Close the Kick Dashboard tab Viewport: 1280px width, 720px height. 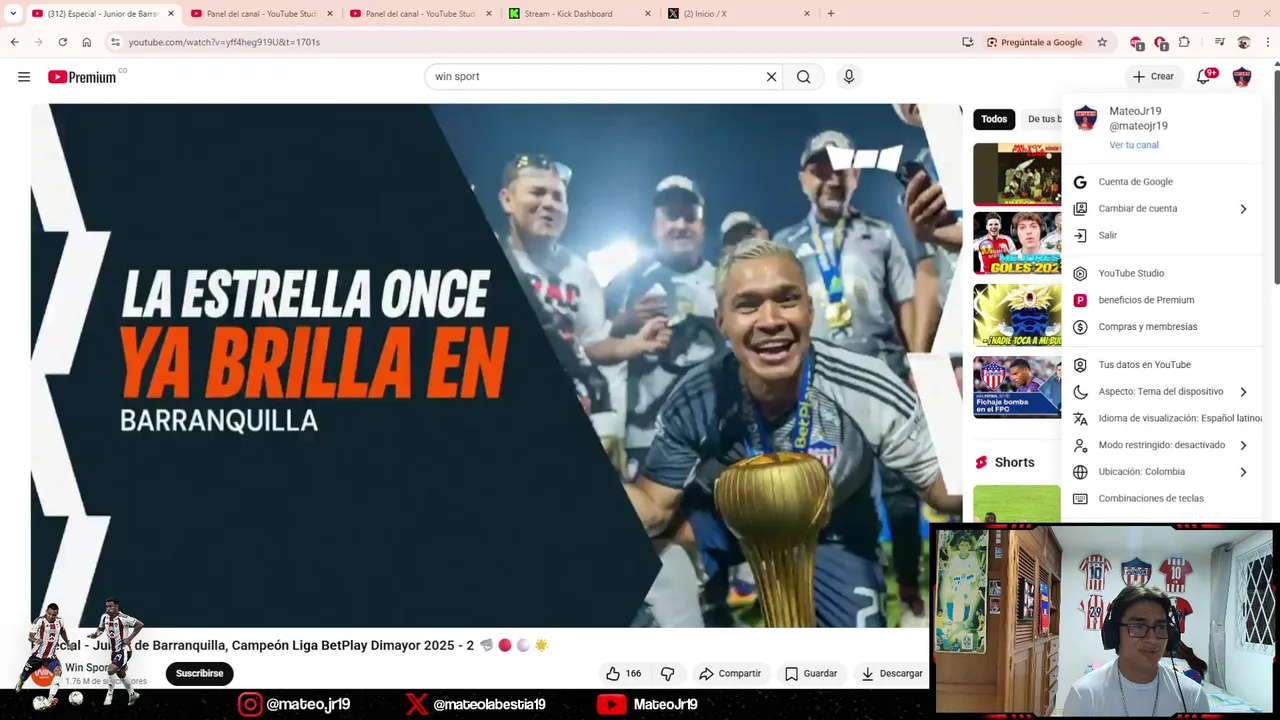coord(648,14)
